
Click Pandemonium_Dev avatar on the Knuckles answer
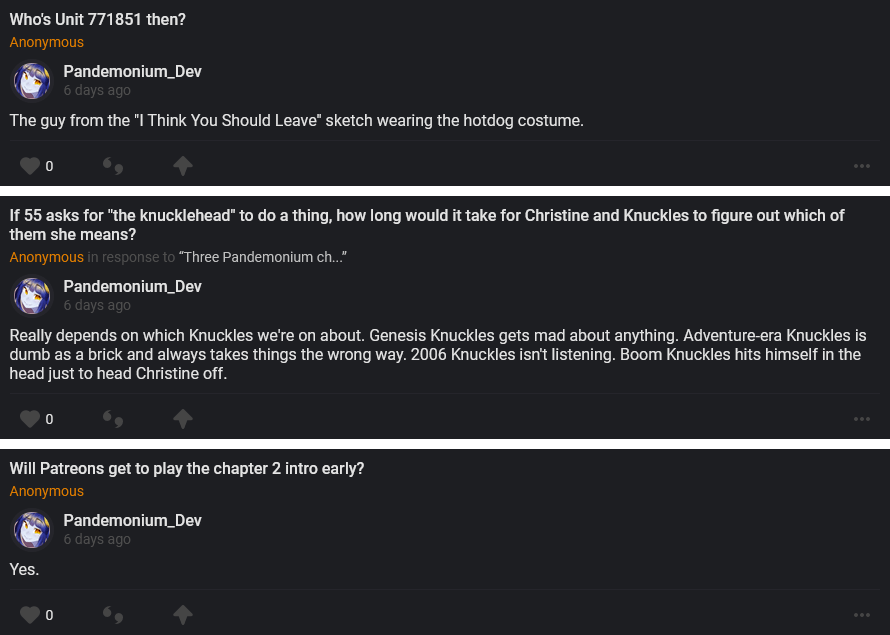pyautogui.click(x=32, y=296)
